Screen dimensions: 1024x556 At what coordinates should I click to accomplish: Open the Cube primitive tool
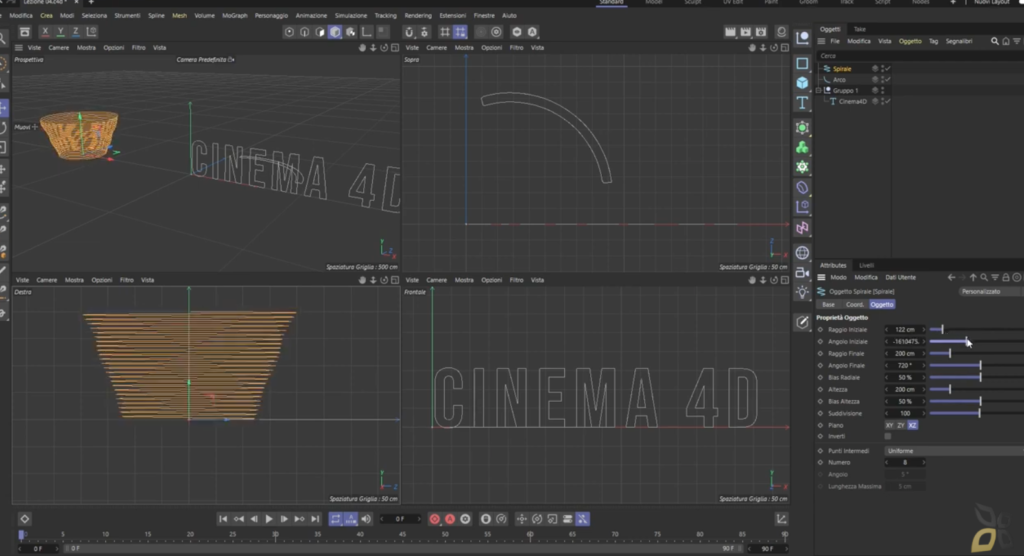click(x=802, y=83)
